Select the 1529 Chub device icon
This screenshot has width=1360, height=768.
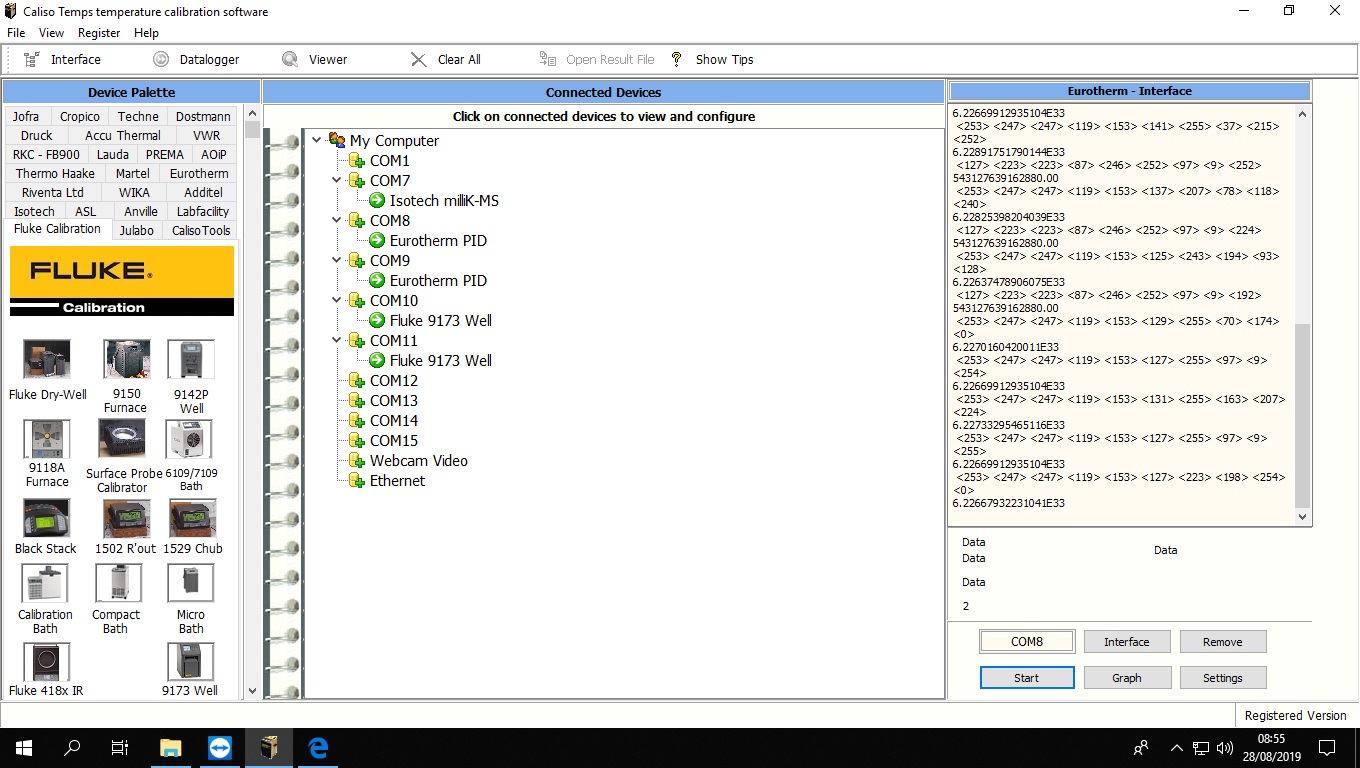(x=193, y=518)
